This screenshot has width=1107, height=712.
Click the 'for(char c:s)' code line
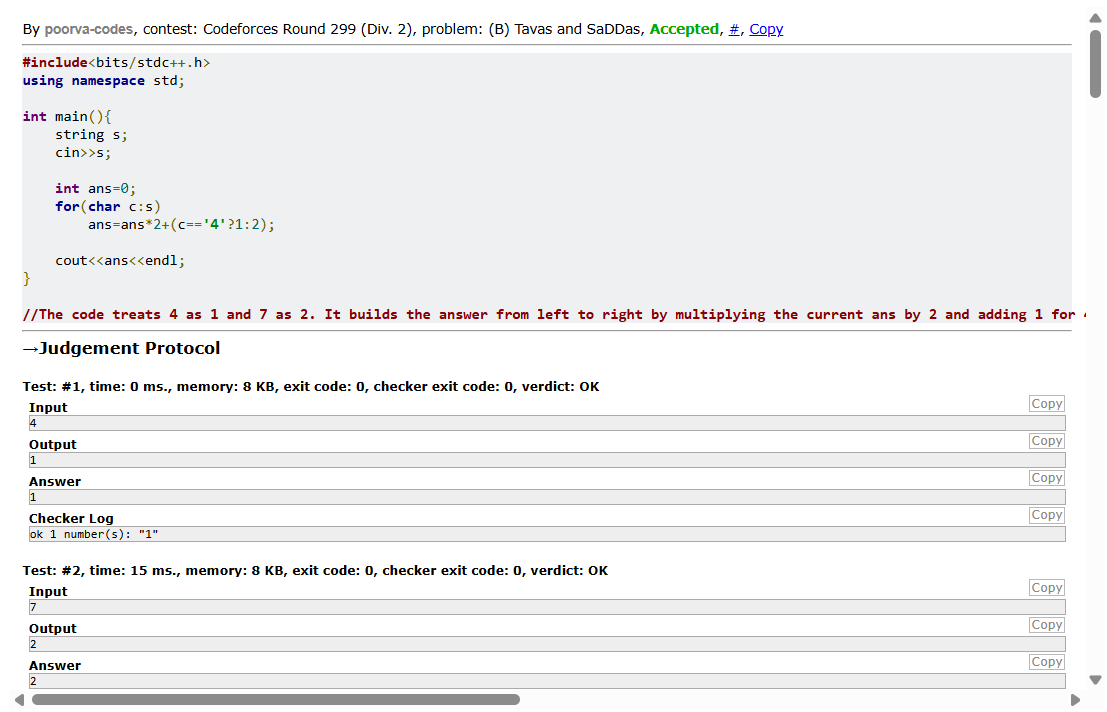[x=108, y=207]
